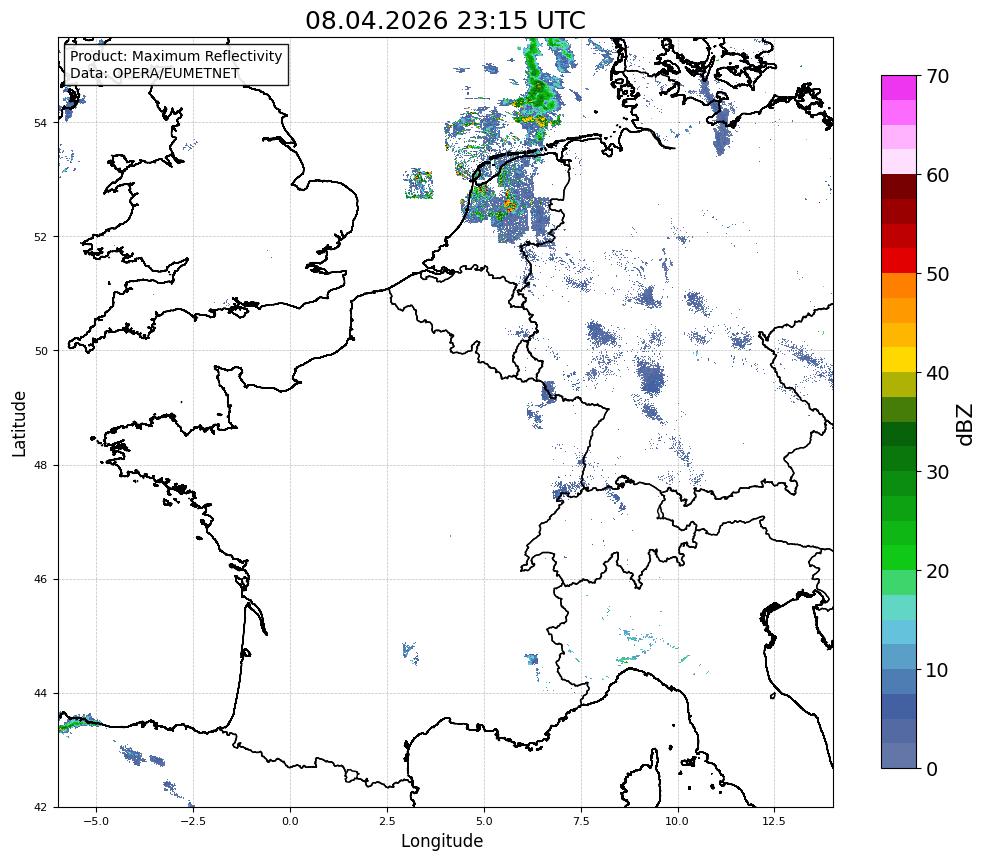Viewport: 985px width, 860px height.
Task: Click the colorbar tick label 70
Action: coord(937,76)
